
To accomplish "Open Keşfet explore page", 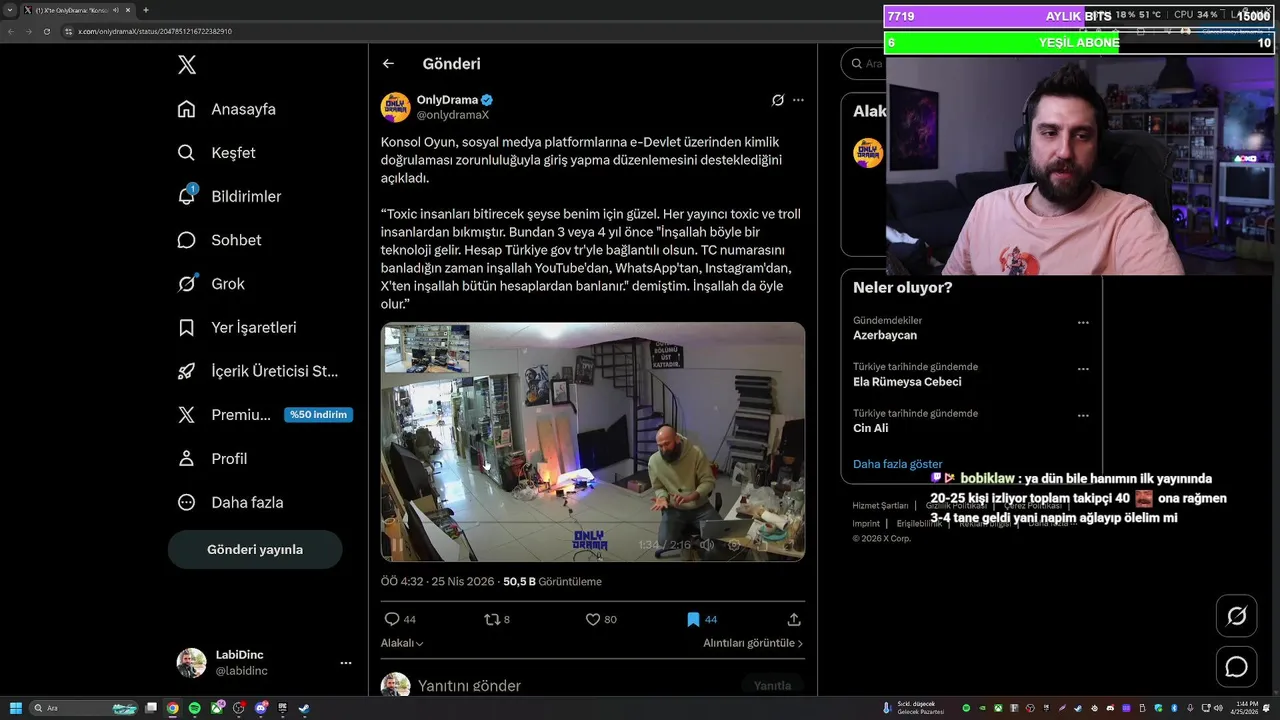I will point(217,153).
